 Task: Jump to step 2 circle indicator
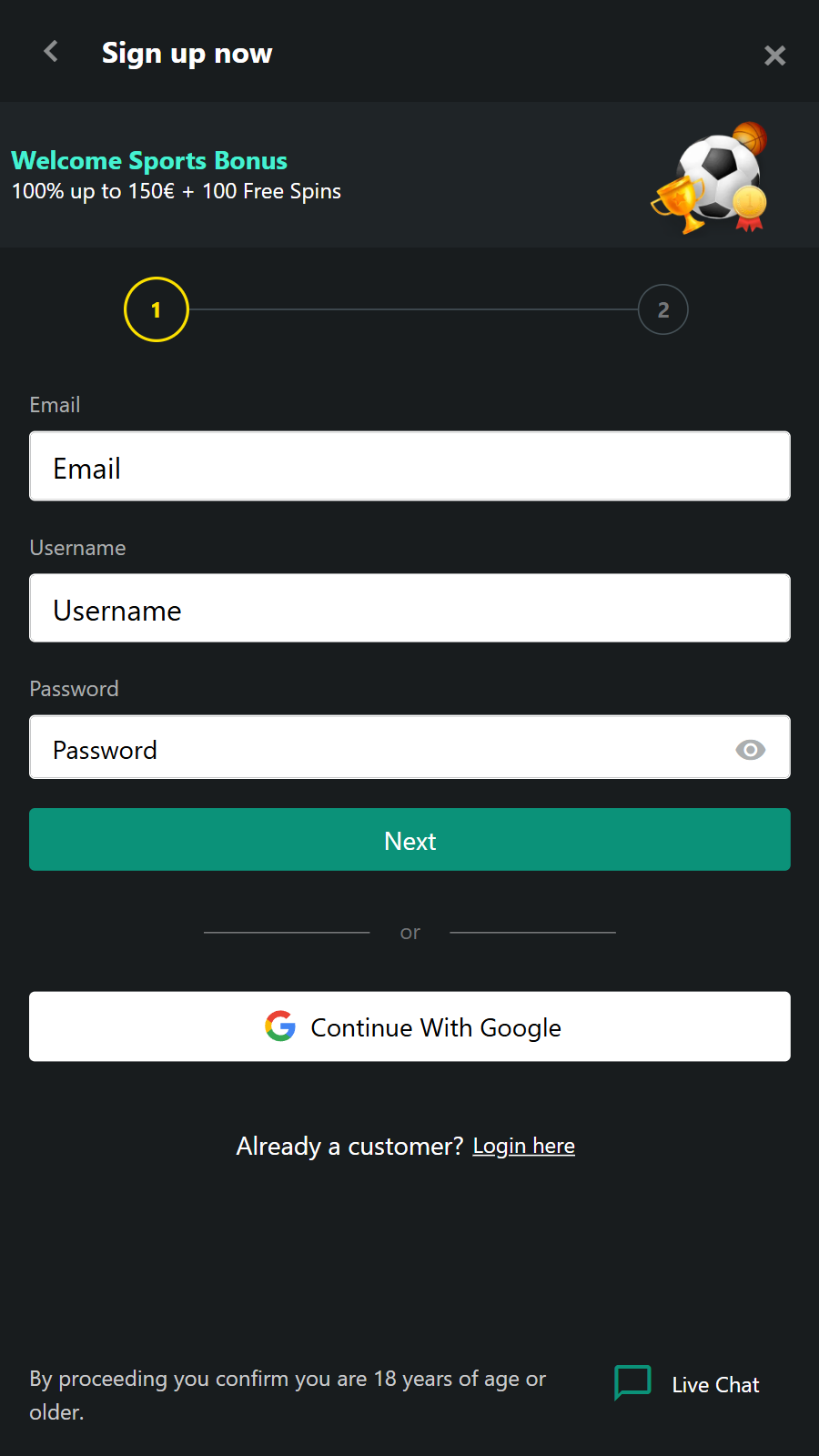[x=663, y=309]
